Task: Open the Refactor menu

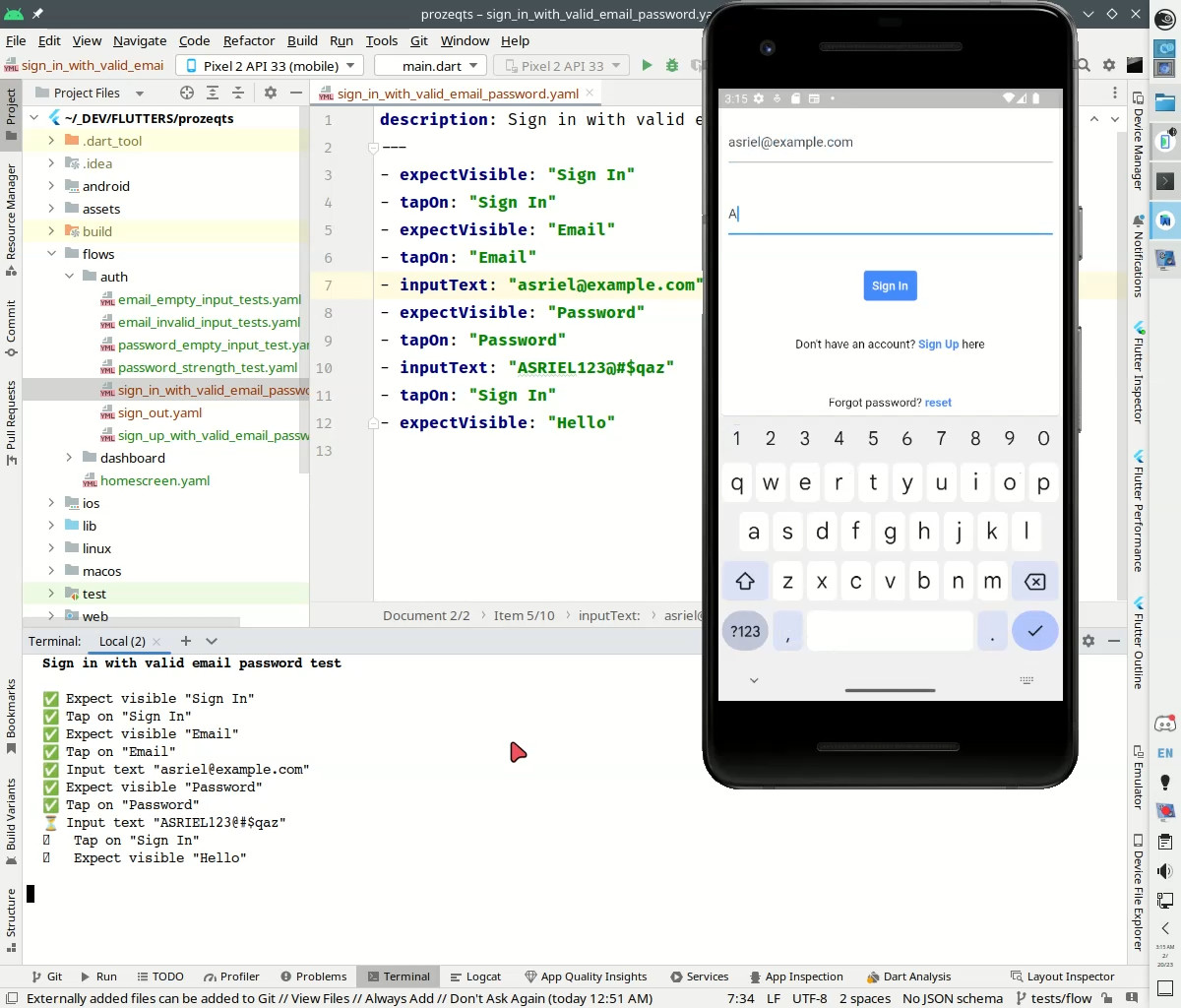Action: point(249,40)
